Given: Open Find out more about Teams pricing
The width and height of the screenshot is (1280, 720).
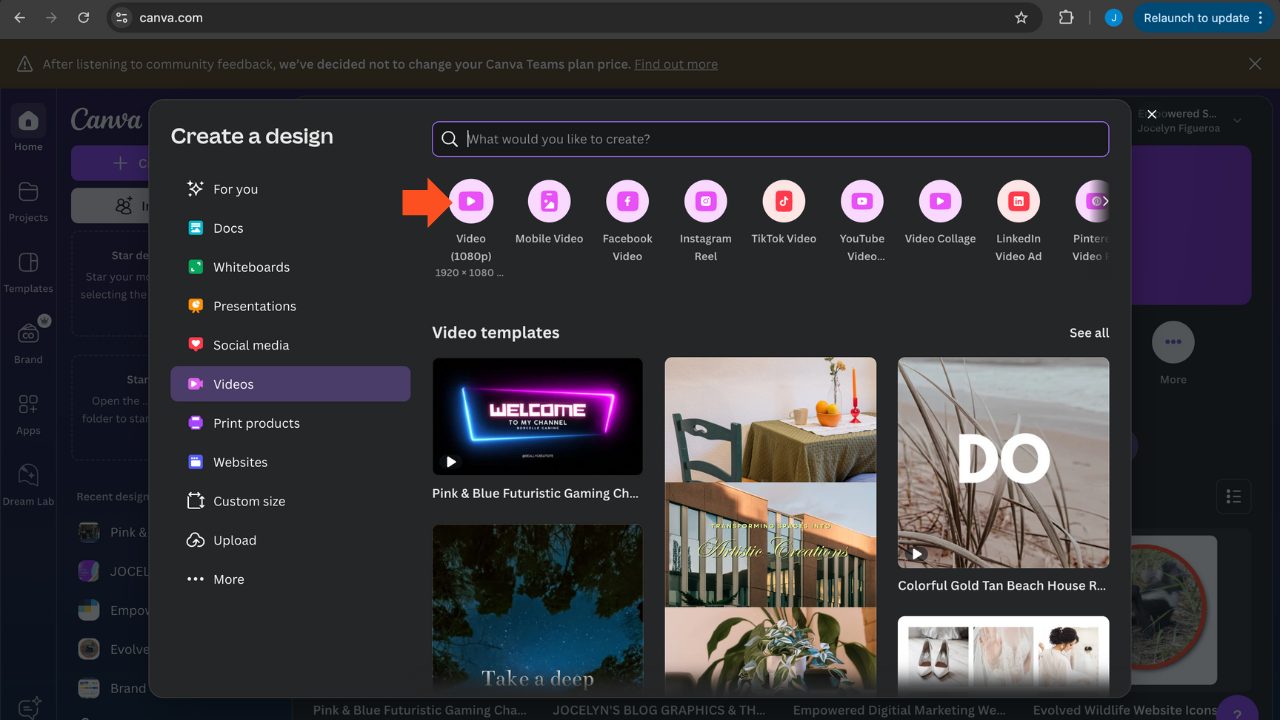Looking at the screenshot, I should tap(676, 64).
